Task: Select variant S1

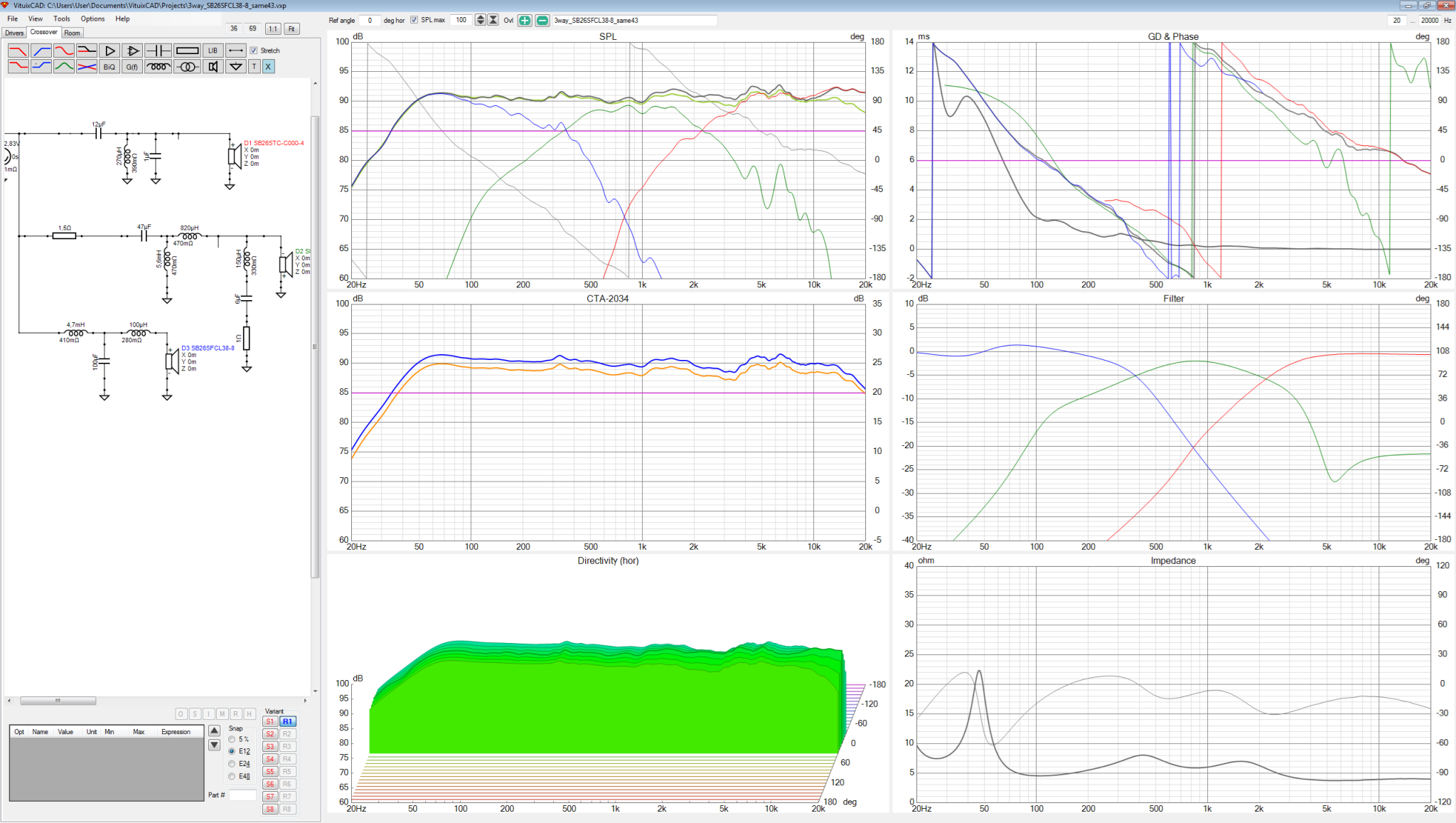Action: [270, 721]
